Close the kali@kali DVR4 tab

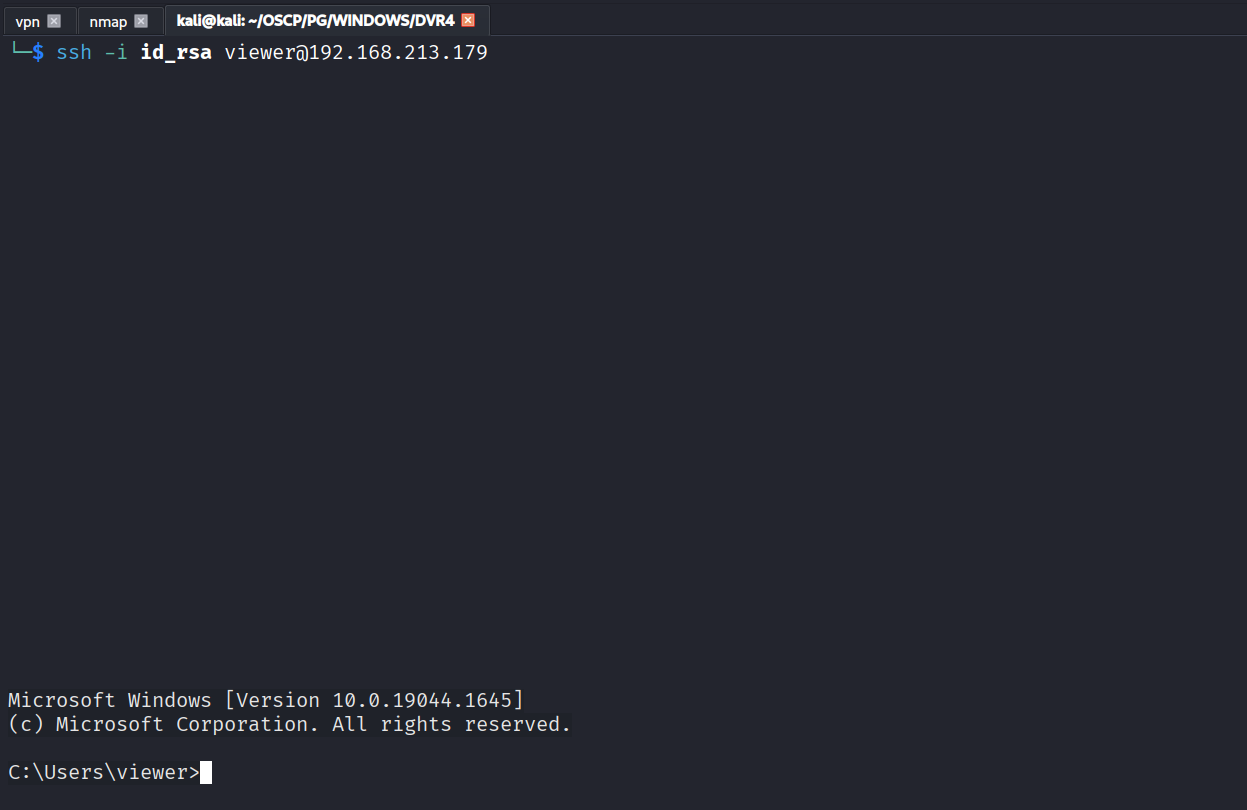point(468,20)
